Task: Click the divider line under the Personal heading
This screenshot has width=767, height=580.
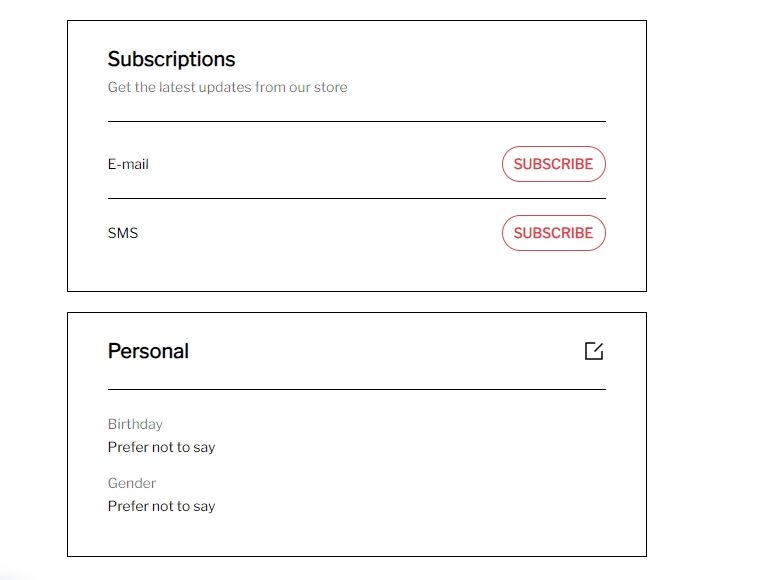Action: pos(356,389)
